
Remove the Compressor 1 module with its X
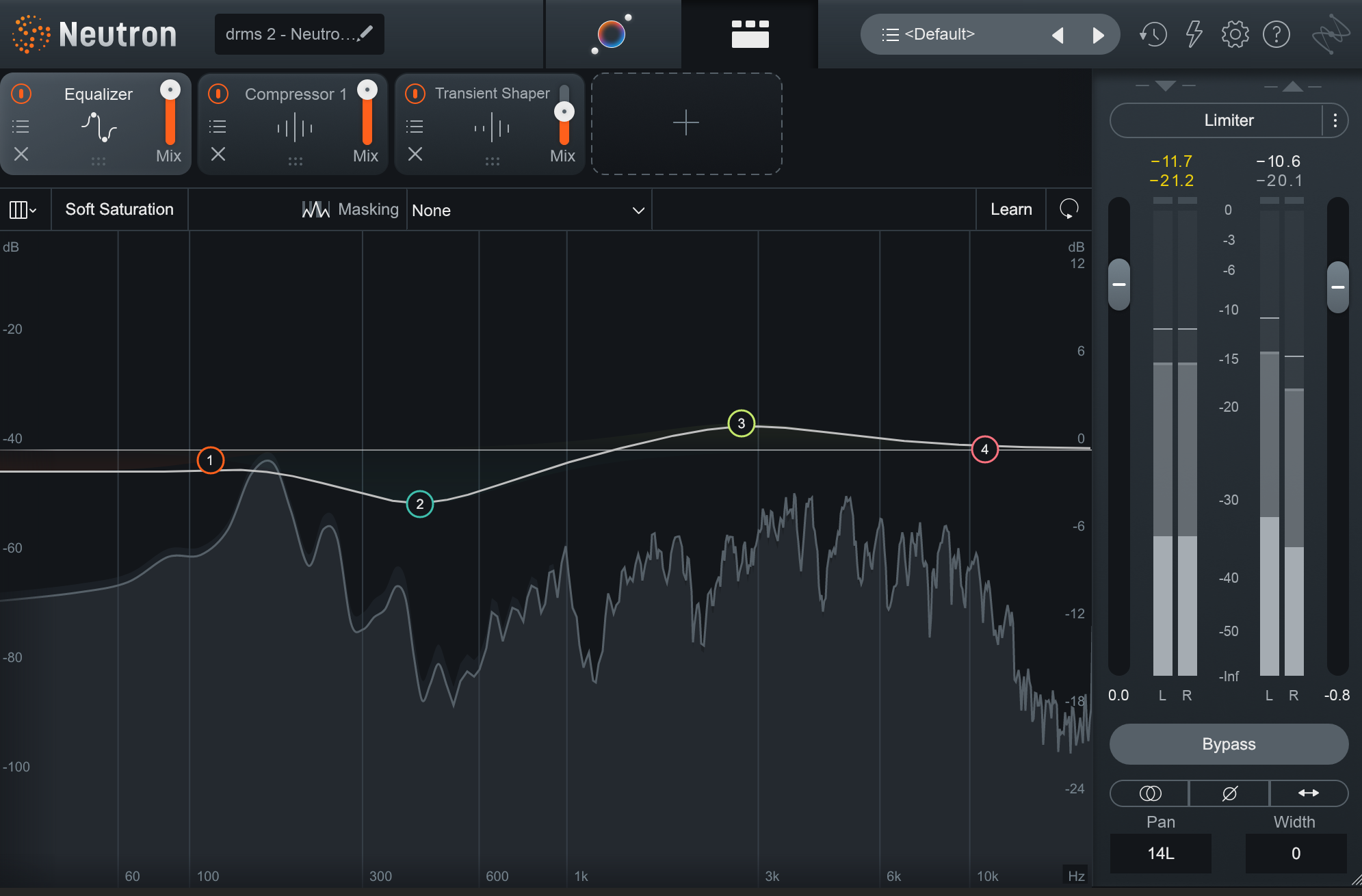(218, 154)
